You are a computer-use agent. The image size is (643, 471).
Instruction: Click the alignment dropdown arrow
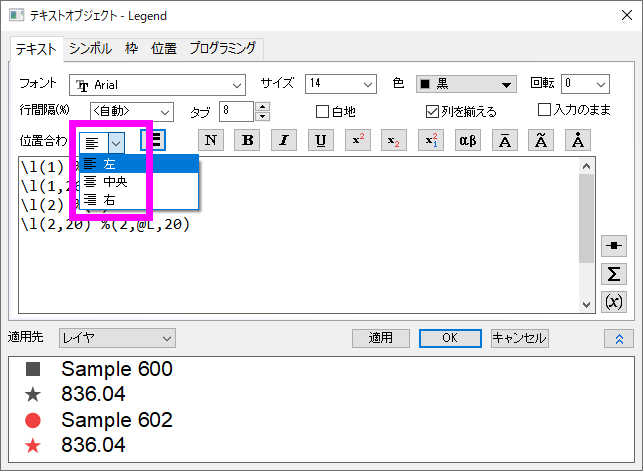(116, 143)
